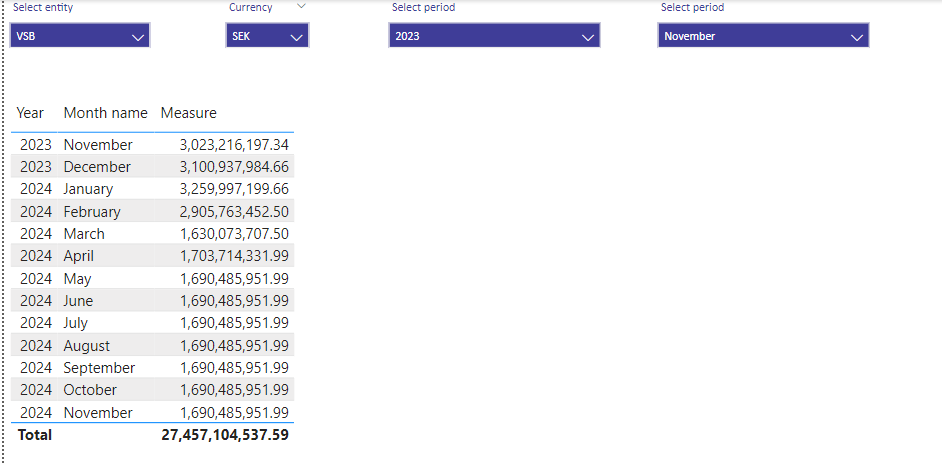This screenshot has width=942, height=464.
Task: Open the VSB entity dropdown
Action: 80,36
